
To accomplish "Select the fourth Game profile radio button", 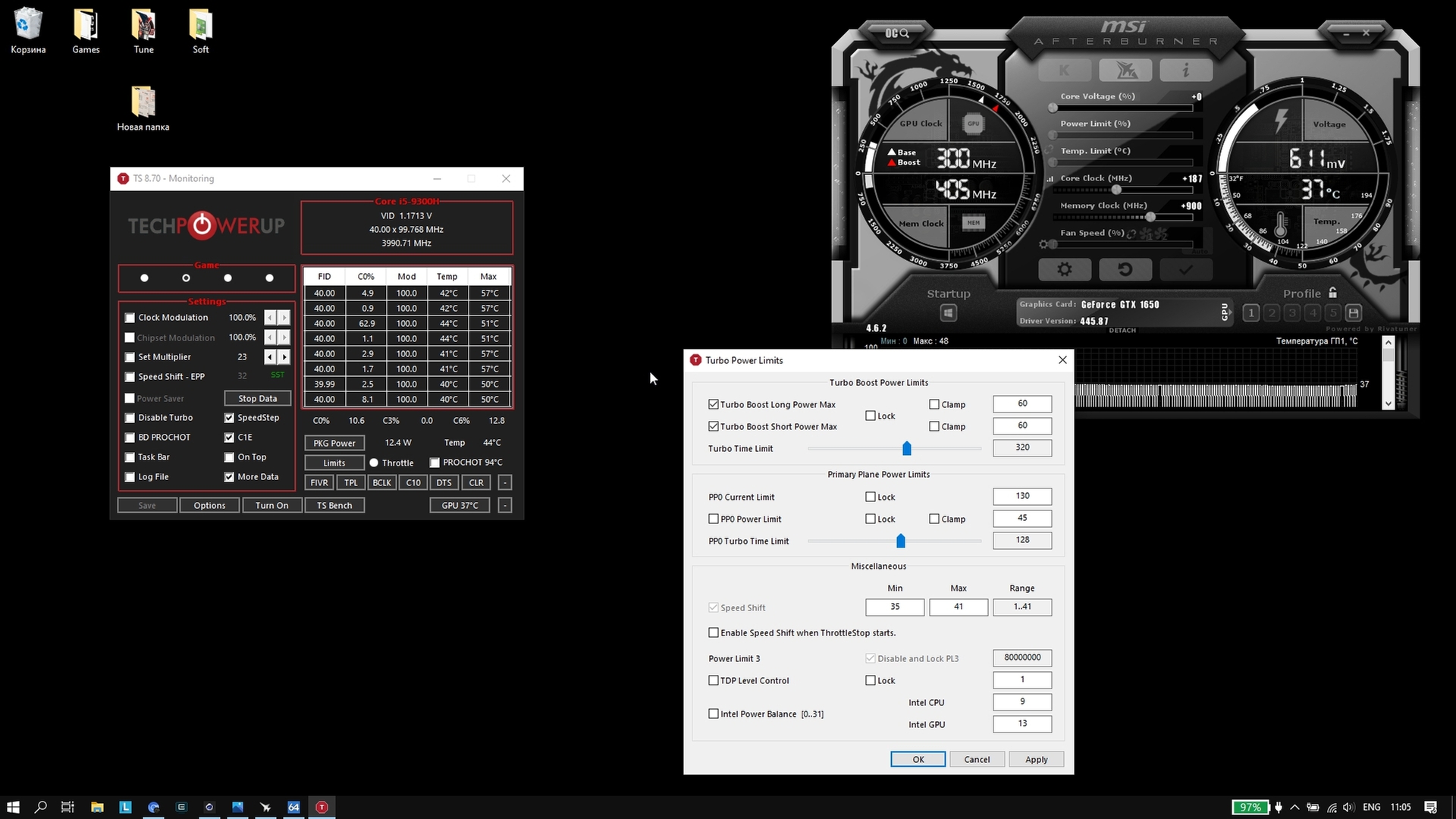I will 269,278.
